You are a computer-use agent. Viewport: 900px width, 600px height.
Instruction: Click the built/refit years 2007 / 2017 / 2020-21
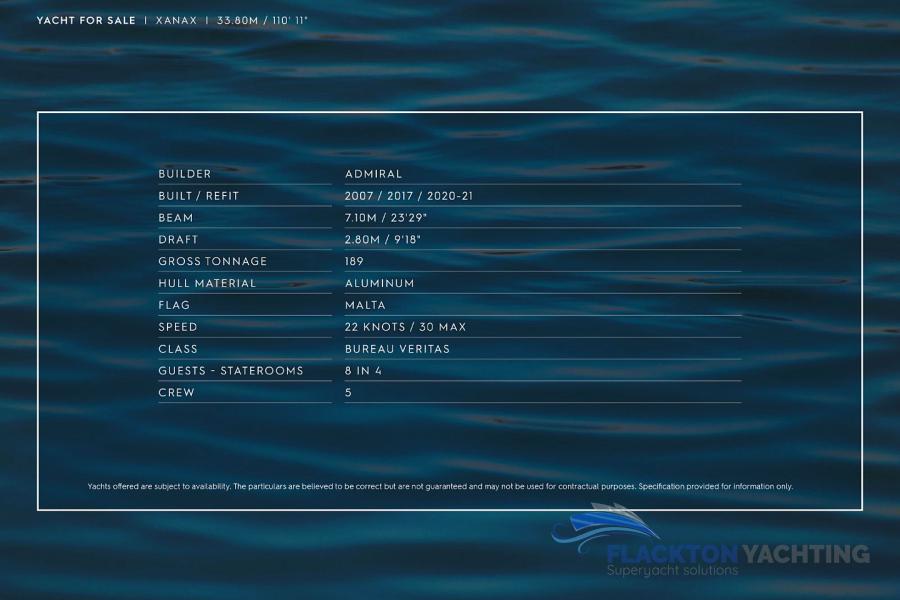click(409, 196)
